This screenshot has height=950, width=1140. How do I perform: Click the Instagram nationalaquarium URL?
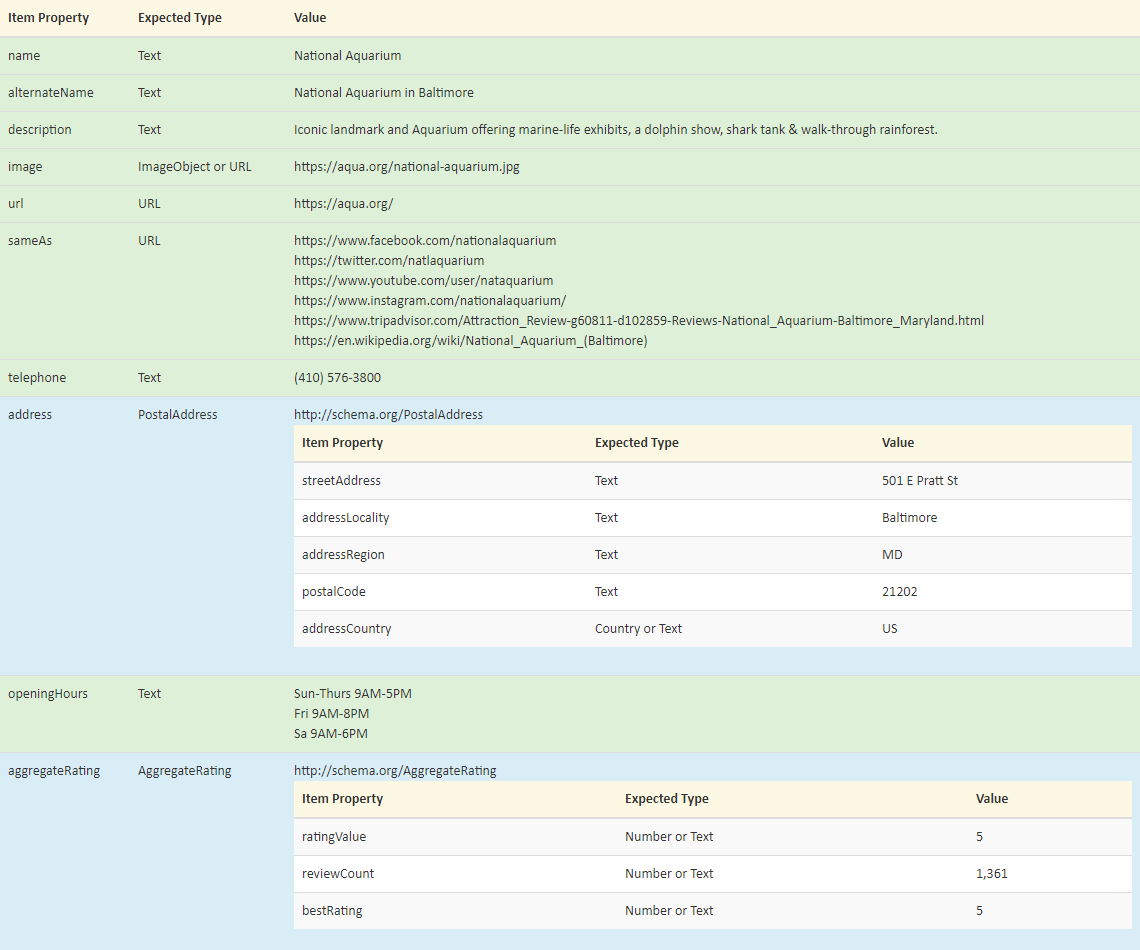click(x=430, y=301)
